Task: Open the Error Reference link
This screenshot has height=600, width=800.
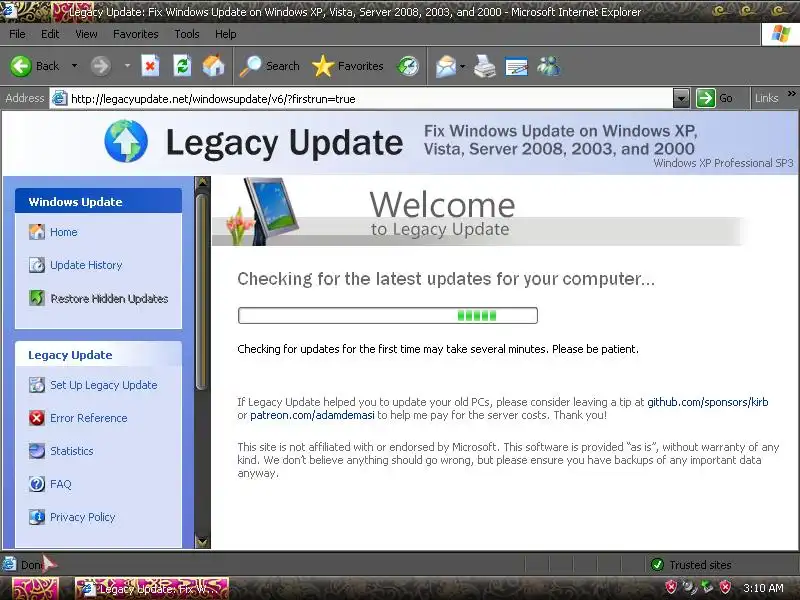Action: click(89, 418)
